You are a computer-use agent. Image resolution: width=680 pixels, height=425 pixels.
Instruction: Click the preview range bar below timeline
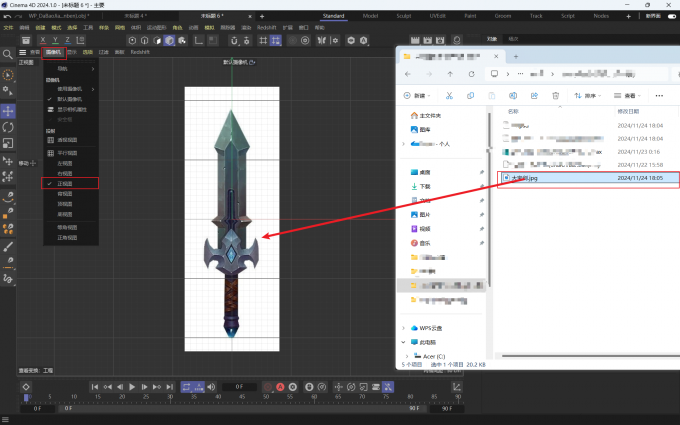pyautogui.click(x=243, y=409)
